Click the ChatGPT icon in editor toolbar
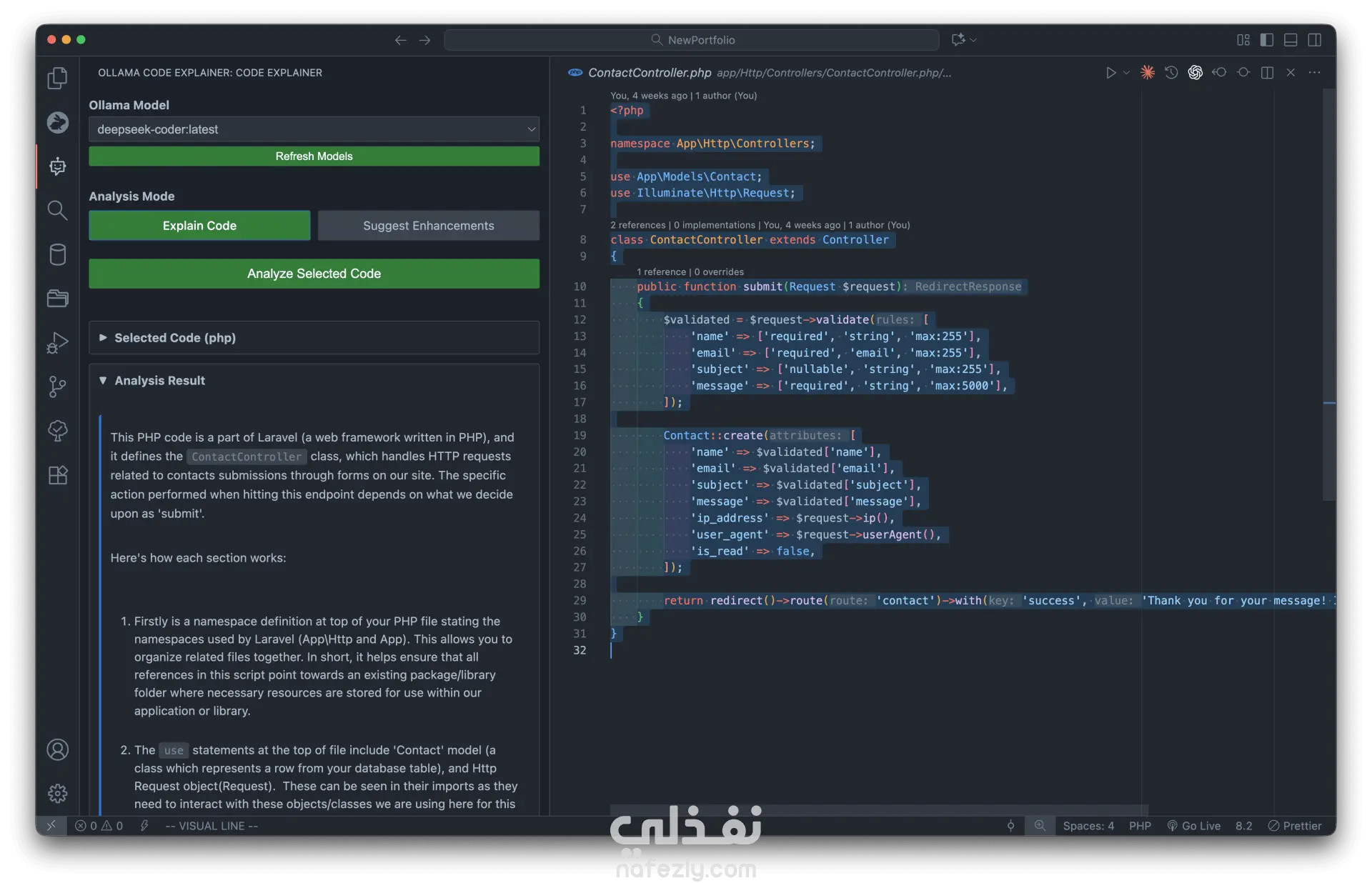The height and width of the screenshot is (883, 1372). click(x=1195, y=73)
